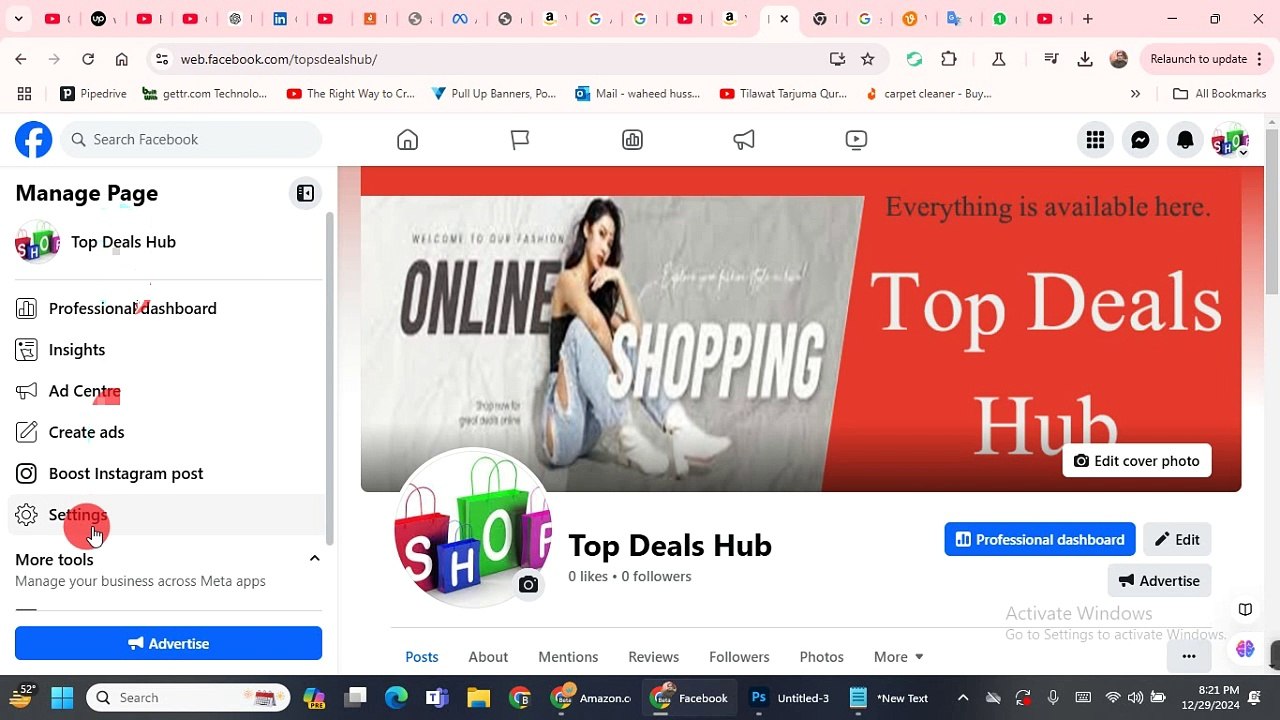Click the open-book icon on the right edge

click(x=1245, y=609)
